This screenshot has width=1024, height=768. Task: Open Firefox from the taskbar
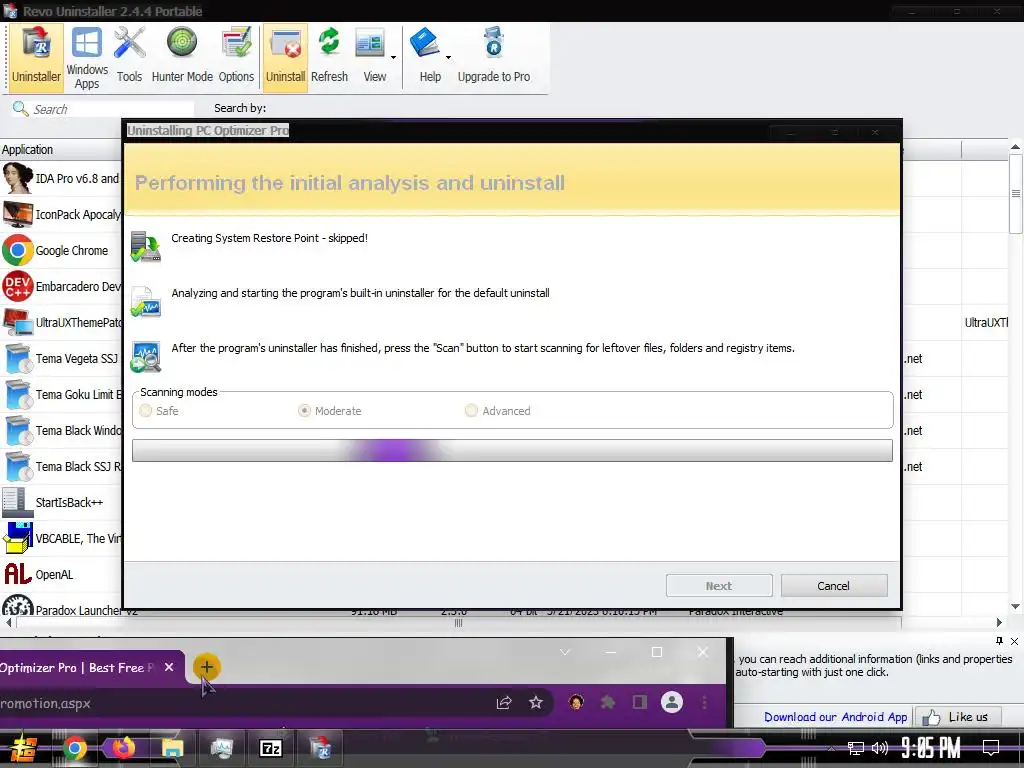tap(123, 748)
